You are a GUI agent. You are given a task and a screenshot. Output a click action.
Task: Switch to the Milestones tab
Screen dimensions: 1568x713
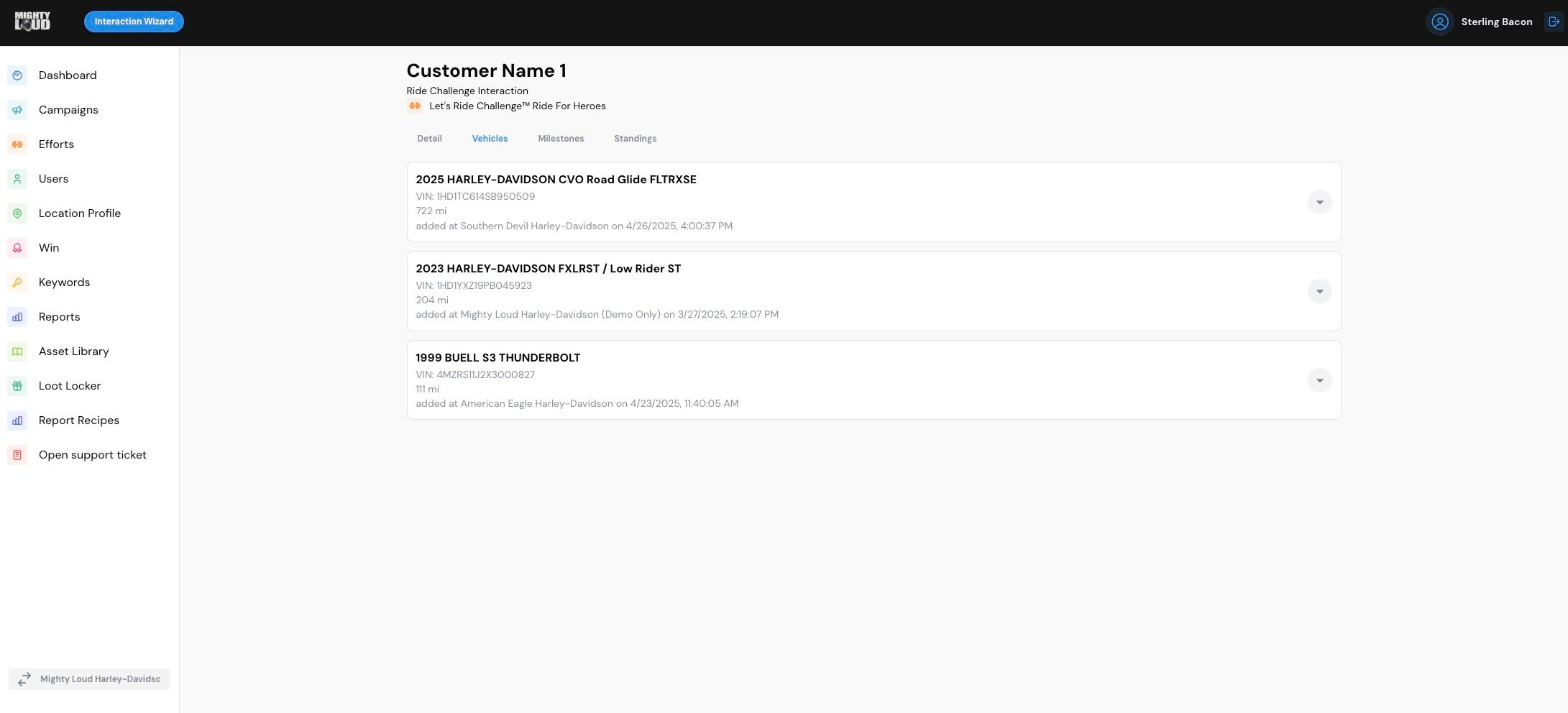coord(561,139)
